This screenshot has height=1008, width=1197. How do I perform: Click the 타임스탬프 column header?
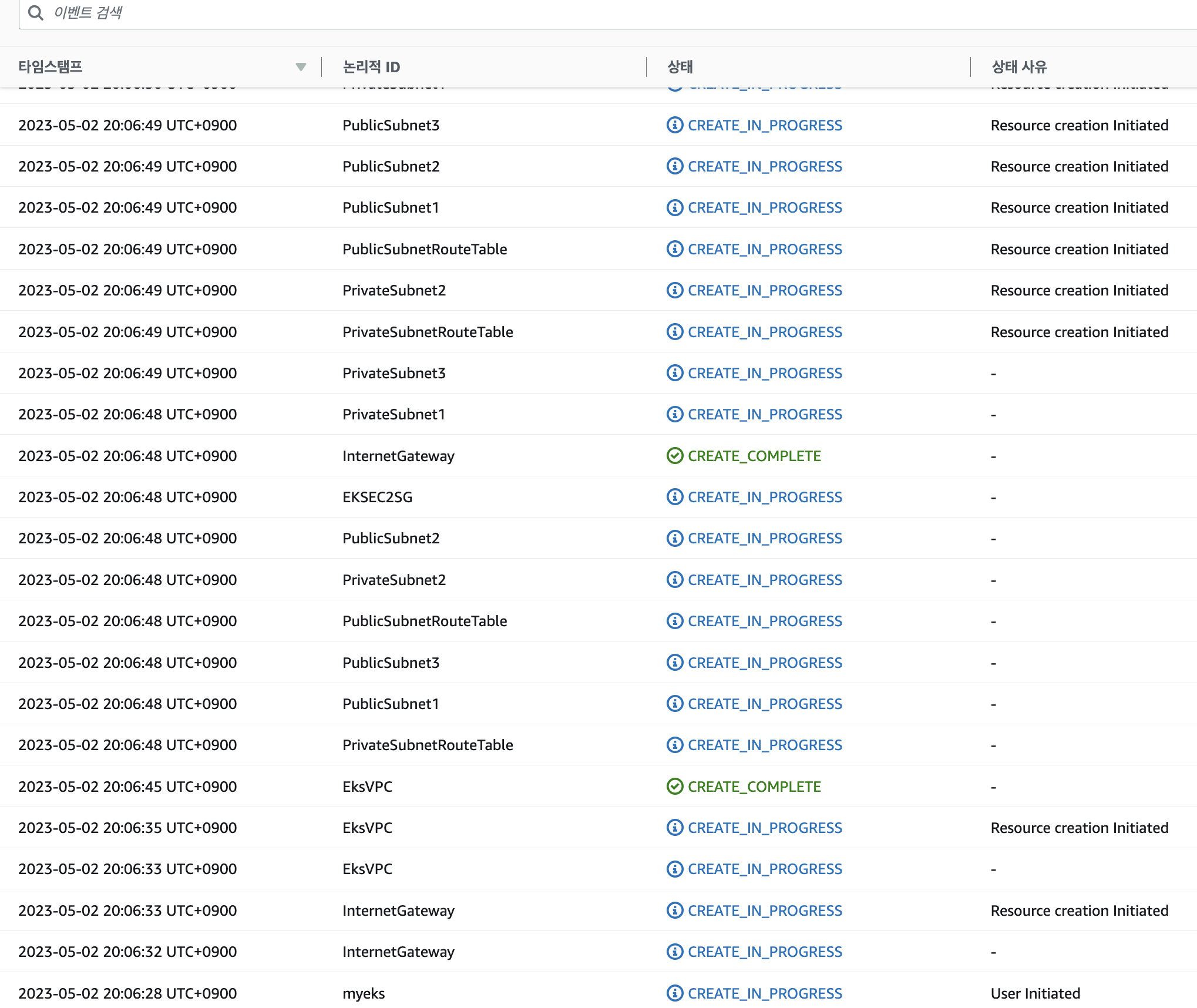51,67
